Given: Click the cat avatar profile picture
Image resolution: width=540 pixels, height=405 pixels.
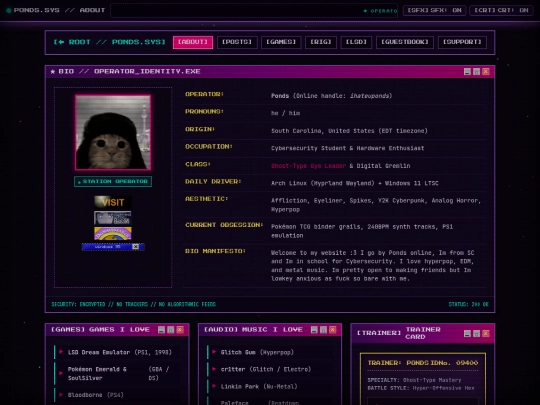Looking at the screenshot, I should point(113,133).
